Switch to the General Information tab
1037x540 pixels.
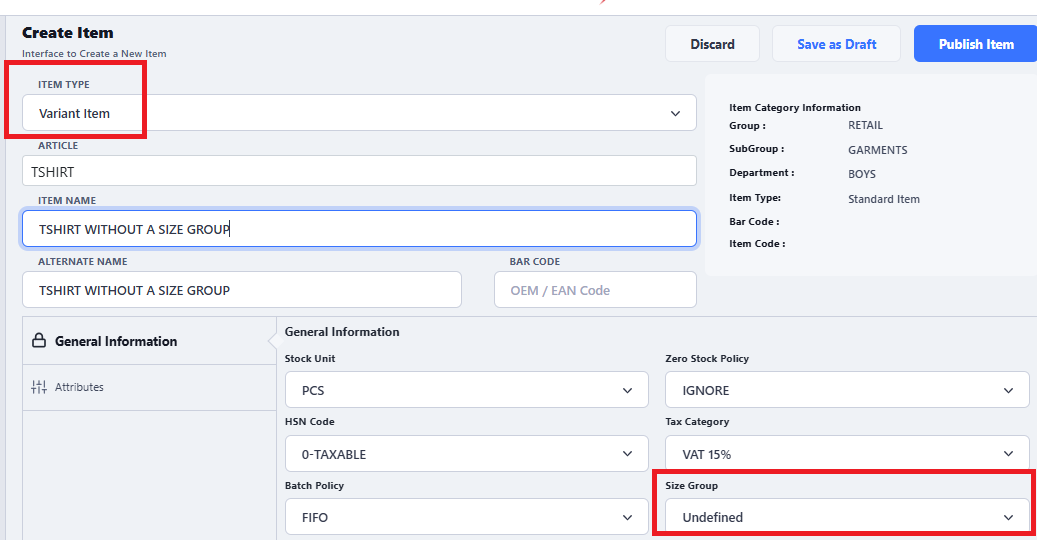pyautogui.click(x=116, y=341)
